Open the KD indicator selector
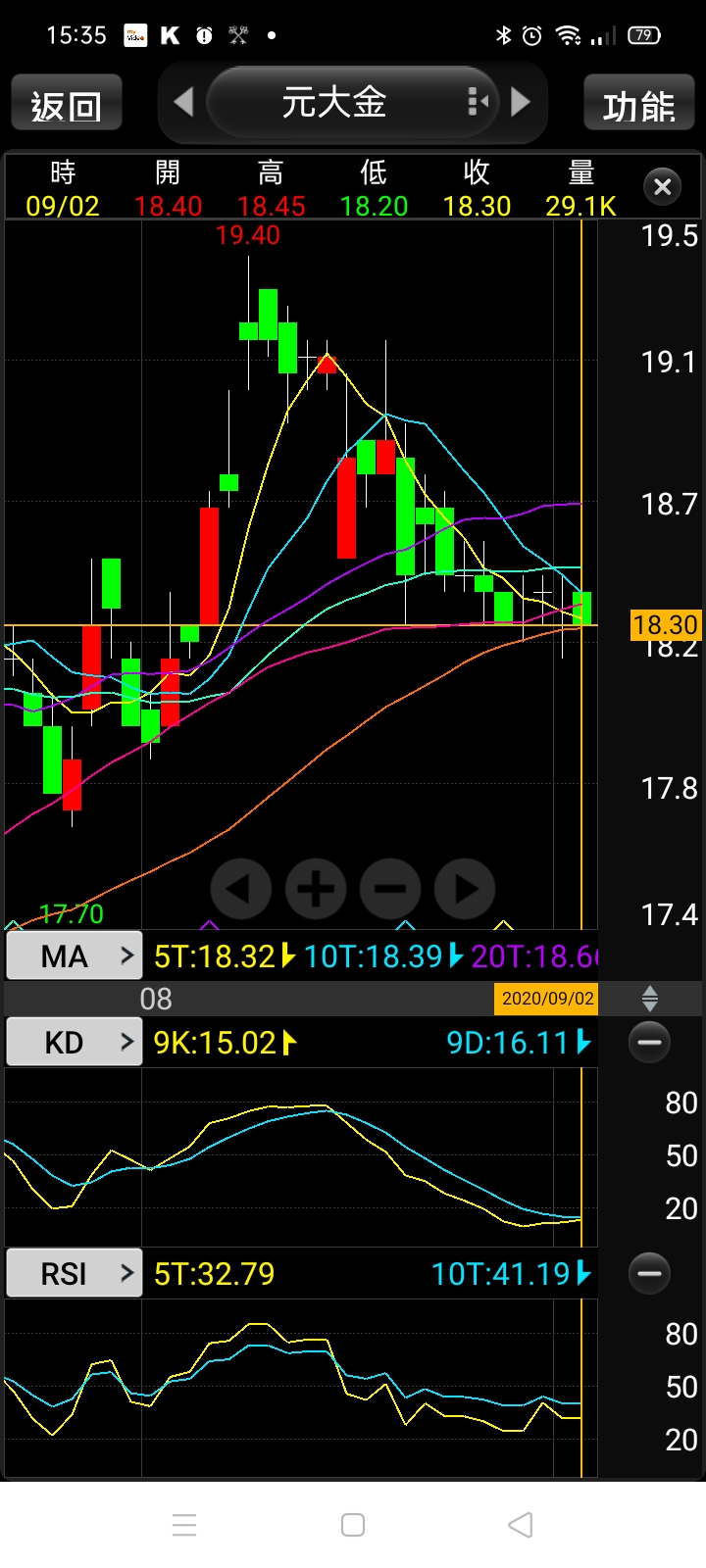 coord(75,1042)
